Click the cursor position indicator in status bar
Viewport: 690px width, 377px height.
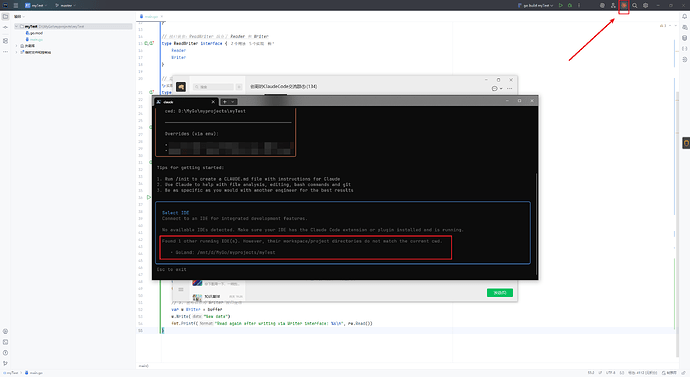pos(591,373)
